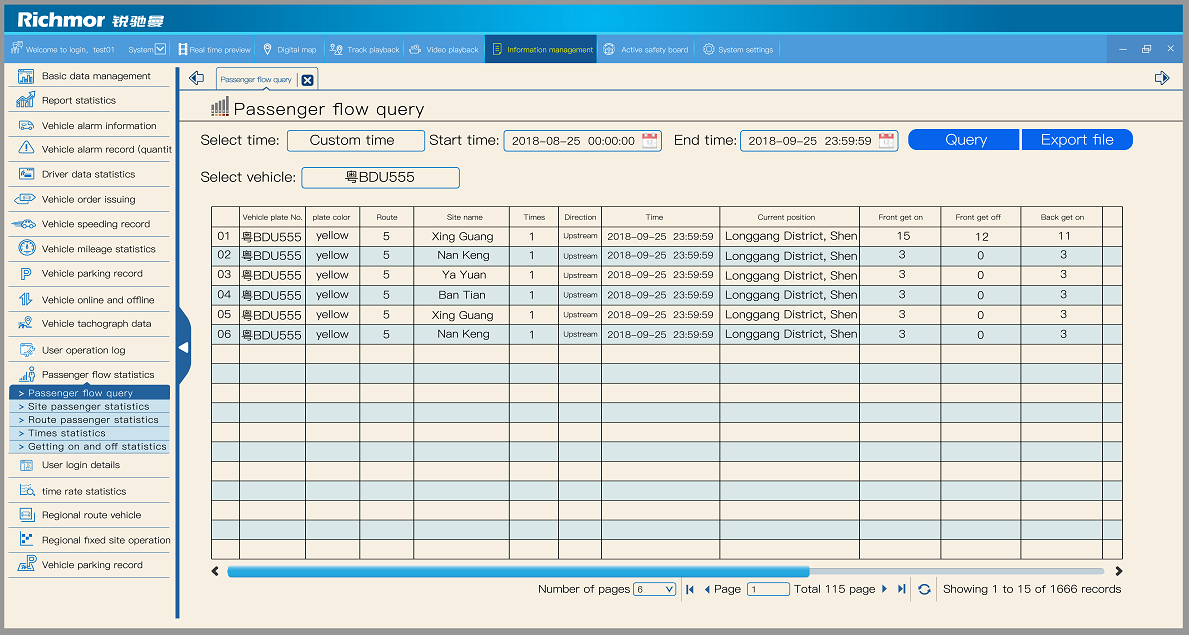Open the Number of pages dropdown
This screenshot has width=1189, height=635.
[655, 590]
